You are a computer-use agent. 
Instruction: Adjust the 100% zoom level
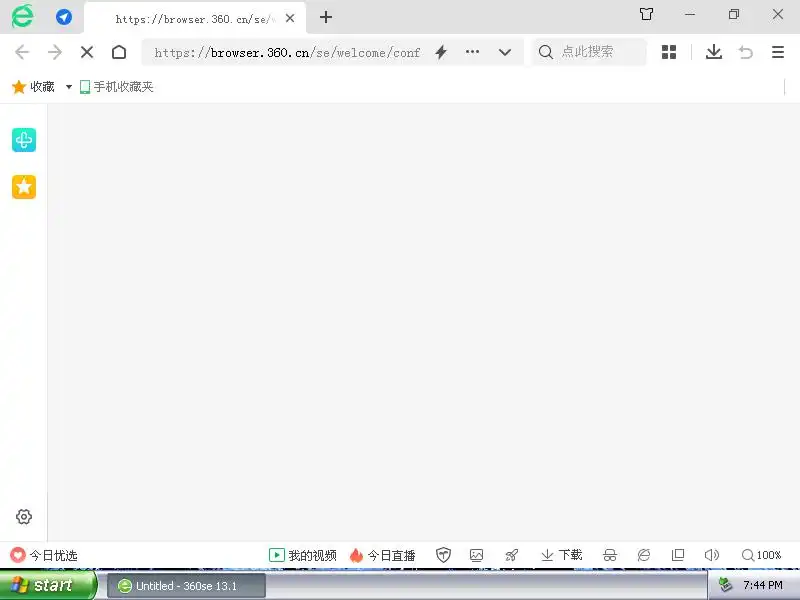point(762,555)
